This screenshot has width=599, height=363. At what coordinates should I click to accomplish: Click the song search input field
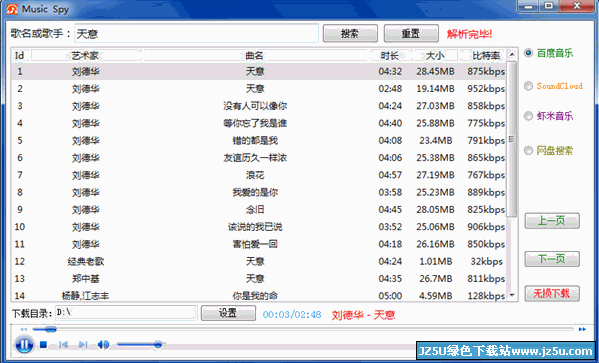coord(196,34)
